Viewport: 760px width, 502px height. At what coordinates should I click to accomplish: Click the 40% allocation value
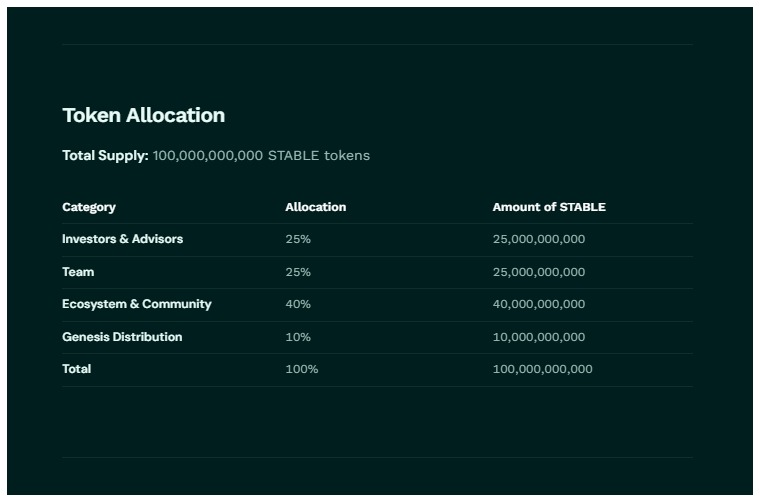tap(298, 304)
